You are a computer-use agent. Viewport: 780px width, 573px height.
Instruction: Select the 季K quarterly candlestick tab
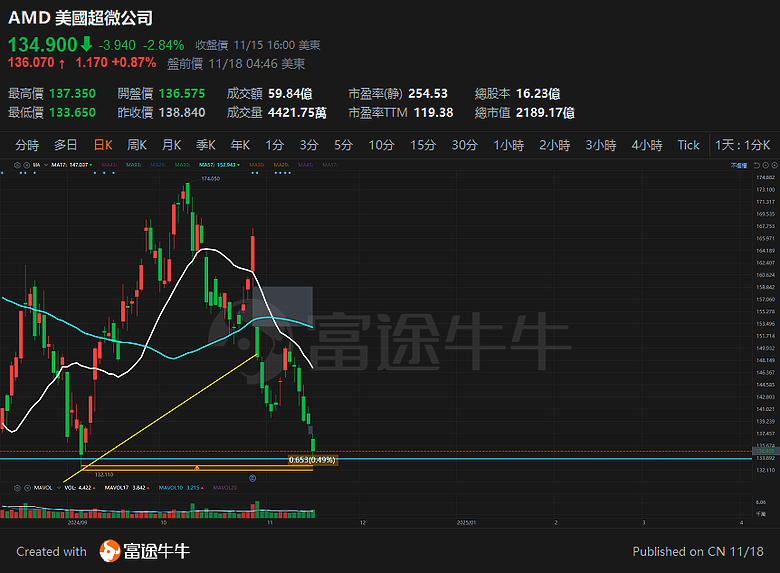tap(205, 145)
